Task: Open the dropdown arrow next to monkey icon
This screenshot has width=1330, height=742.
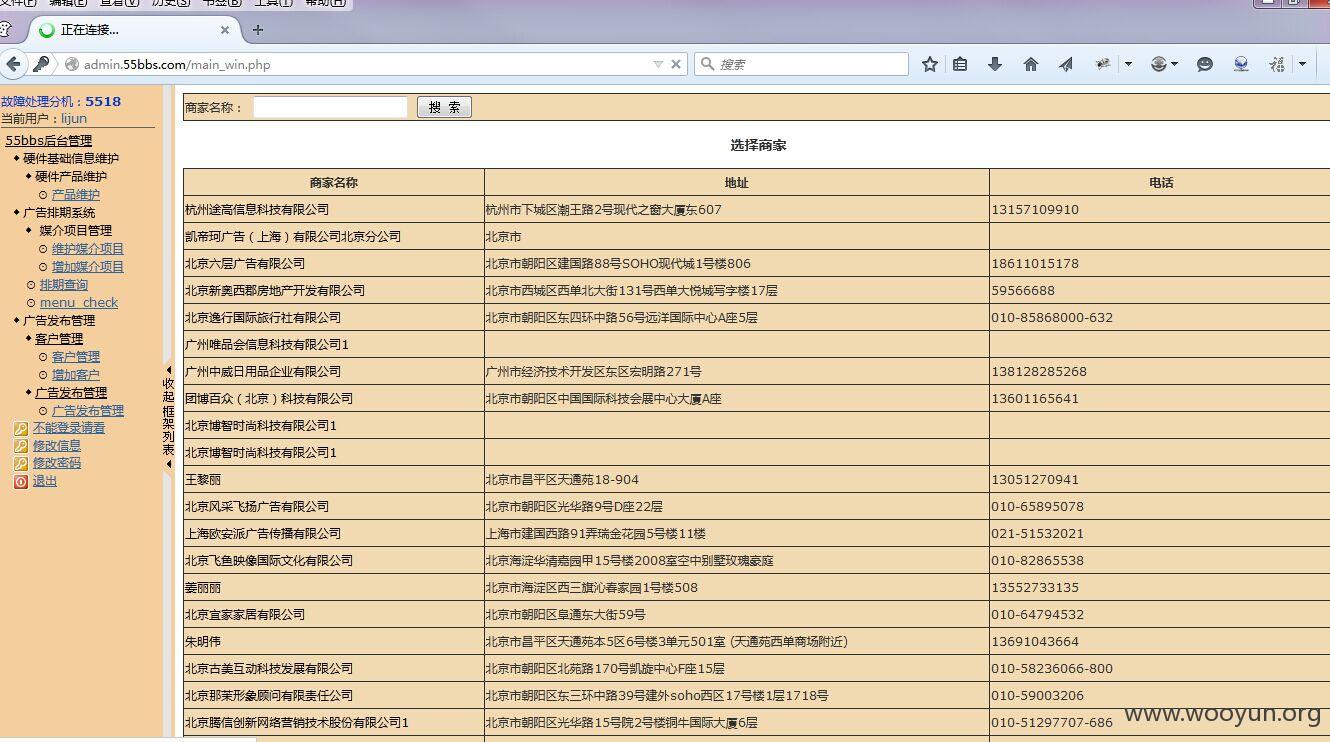Action: tap(1128, 64)
